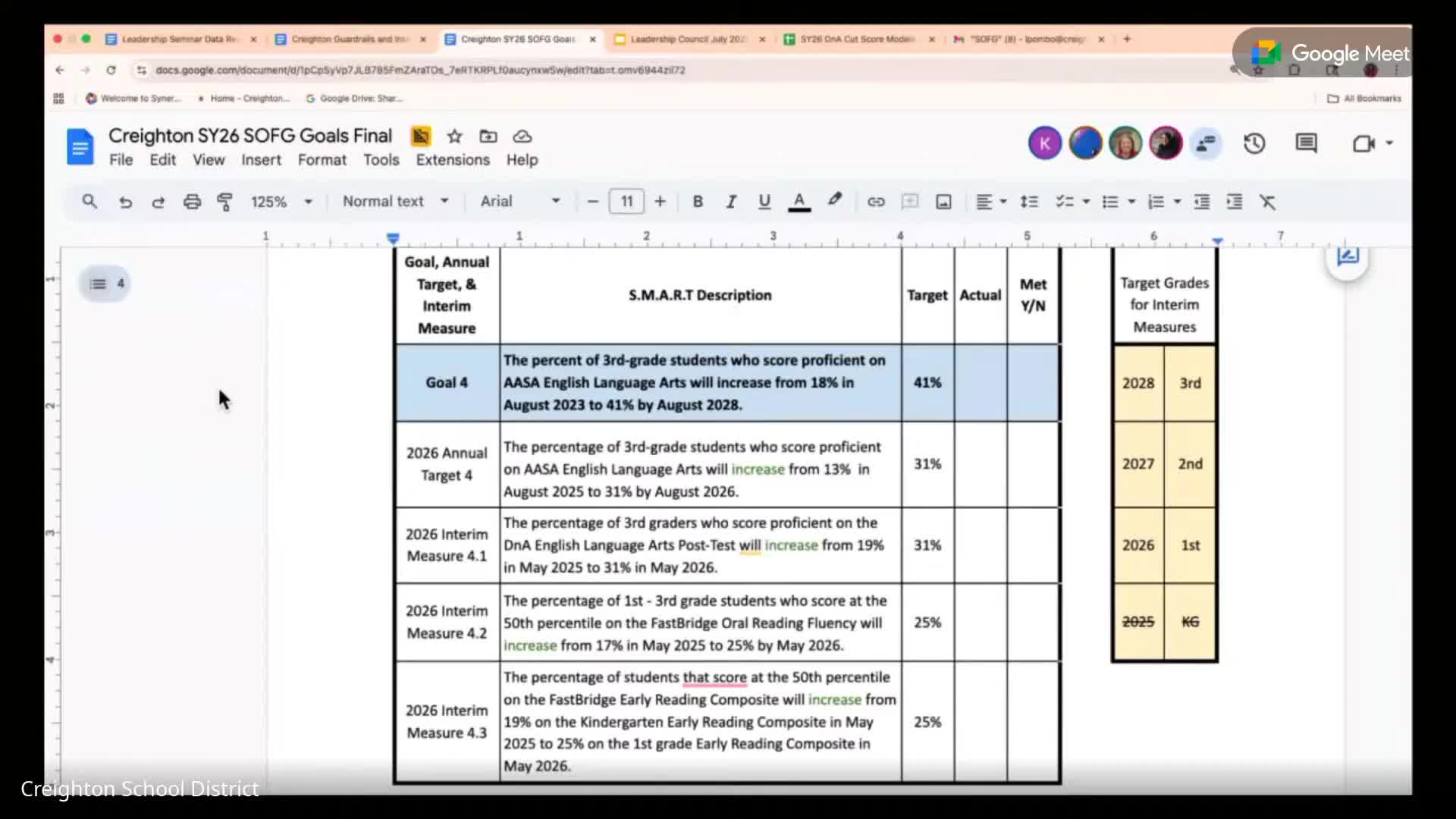Click the Meet camera call button
Image resolution: width=1456 pixels, height=819 pixels.
coord(1363,143)
